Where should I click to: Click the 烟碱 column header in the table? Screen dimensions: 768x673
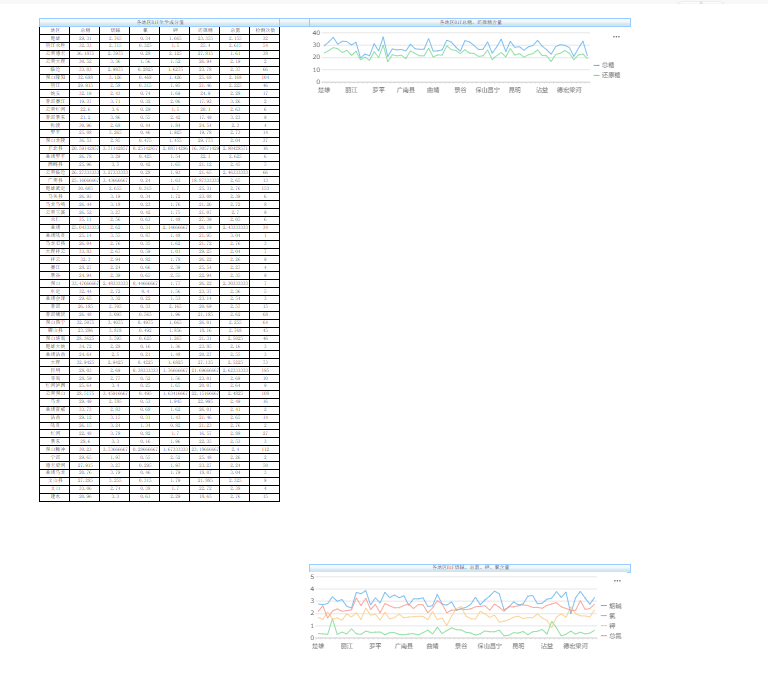tap(115, 30)
